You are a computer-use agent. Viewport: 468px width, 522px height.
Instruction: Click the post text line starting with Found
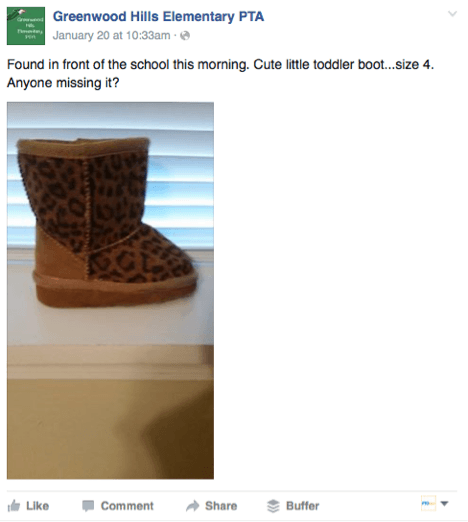[x=221, y=64]
